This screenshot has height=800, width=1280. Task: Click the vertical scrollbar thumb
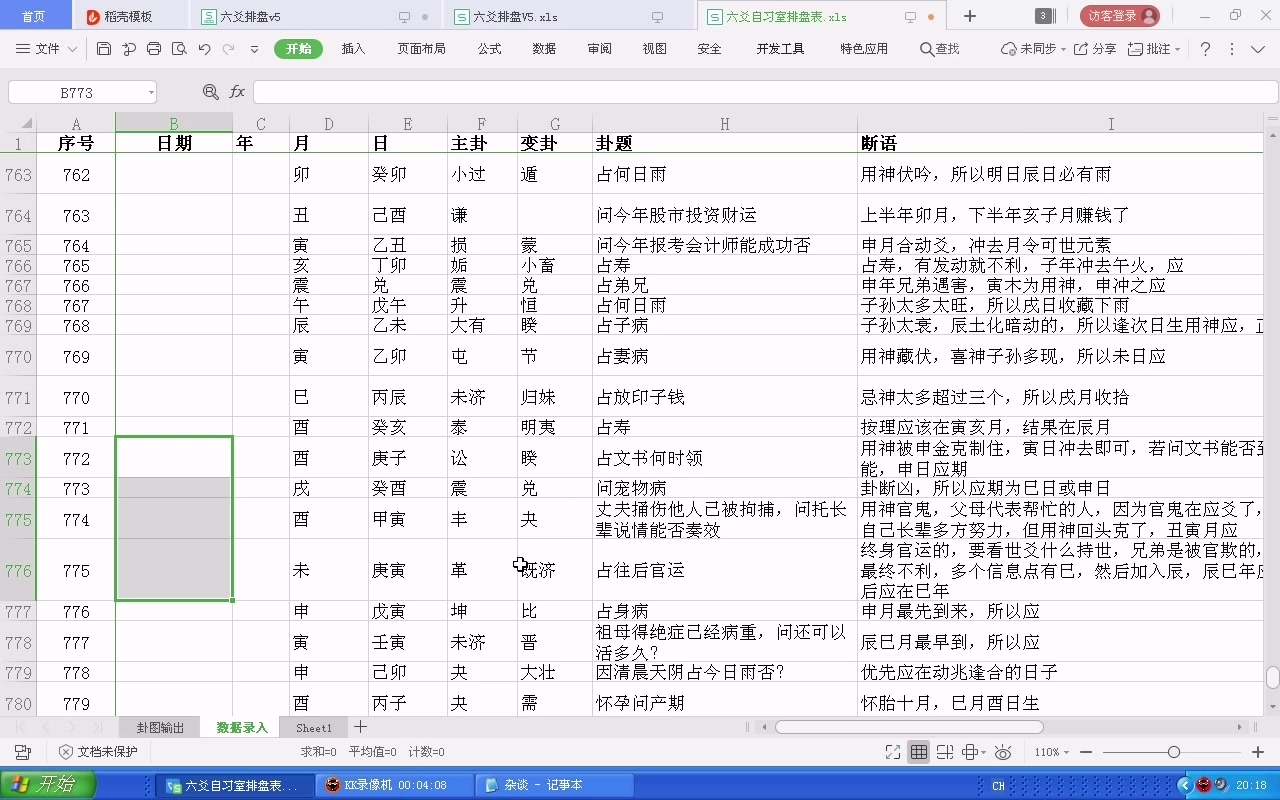[x=1272, y=677]
